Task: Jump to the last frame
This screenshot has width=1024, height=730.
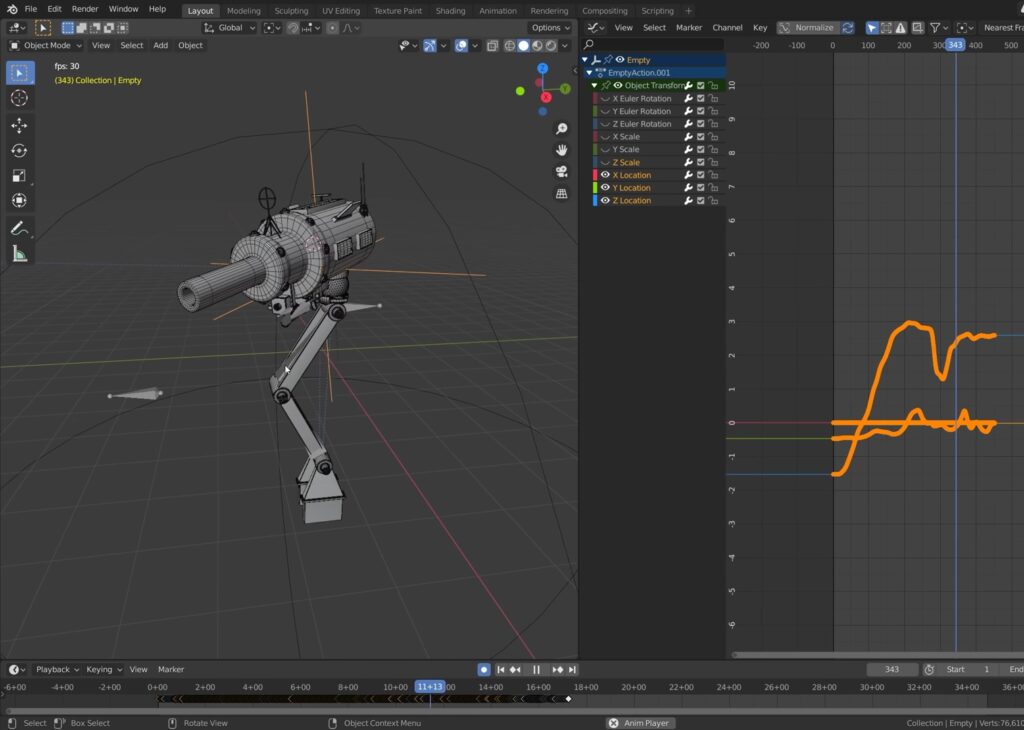Action: click(572, 669)
